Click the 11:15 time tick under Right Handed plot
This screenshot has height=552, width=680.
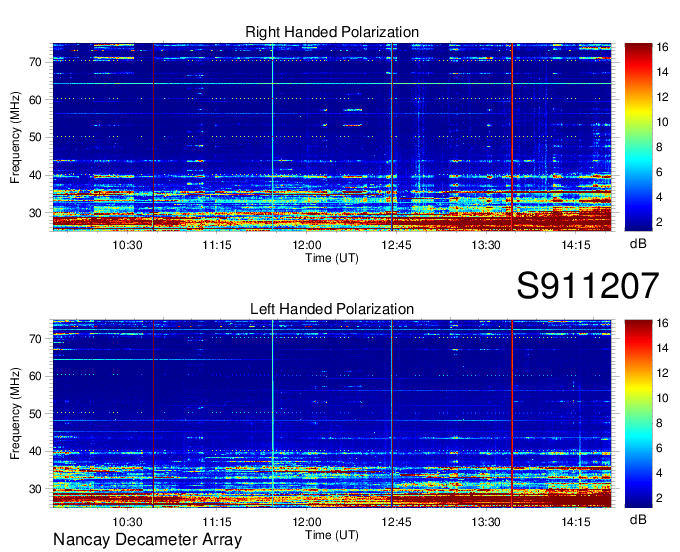(x=217, y=245)
